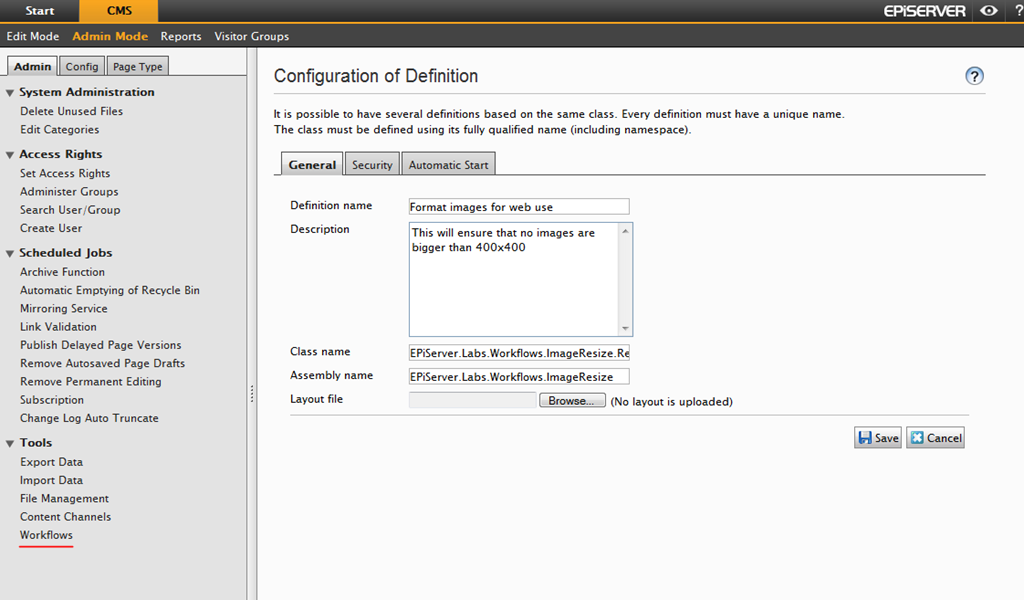Switch to the Security tab

[x=372, y=165]
